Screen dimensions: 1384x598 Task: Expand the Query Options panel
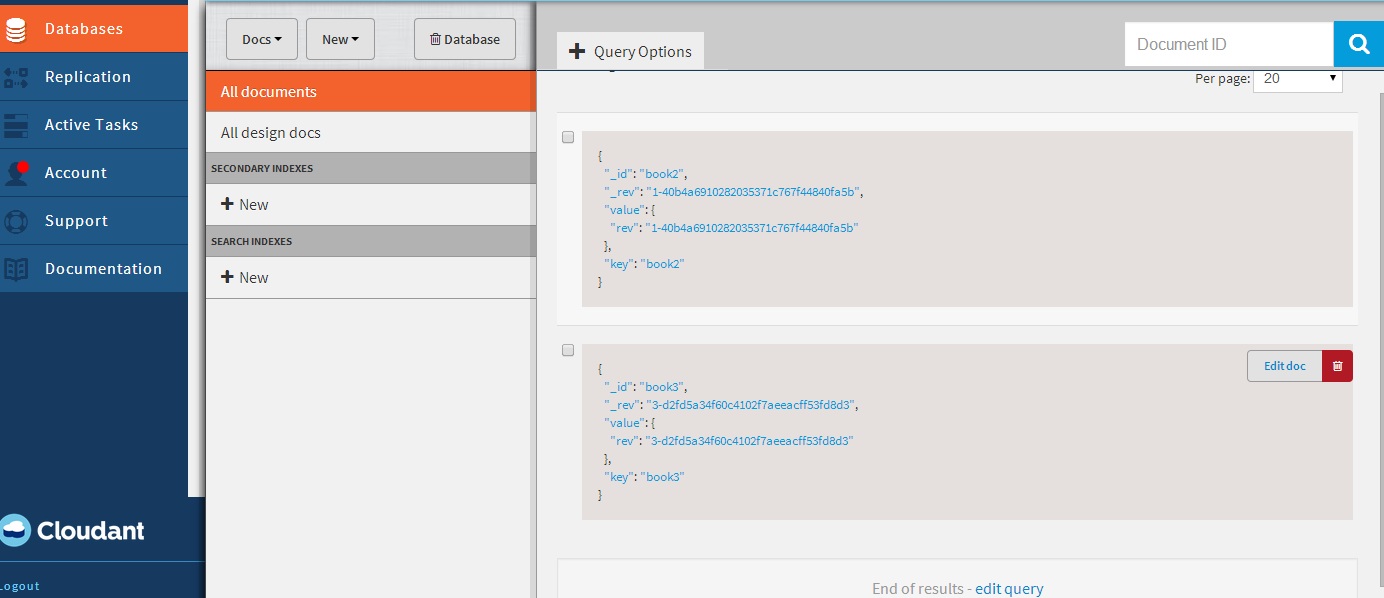[x=631, y=52]
